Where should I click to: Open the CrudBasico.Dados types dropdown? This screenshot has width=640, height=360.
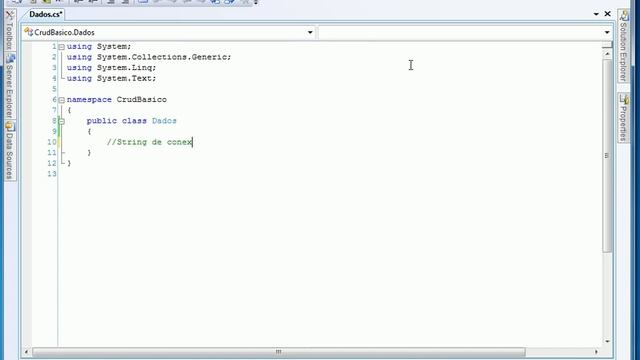tap(310, 32)
